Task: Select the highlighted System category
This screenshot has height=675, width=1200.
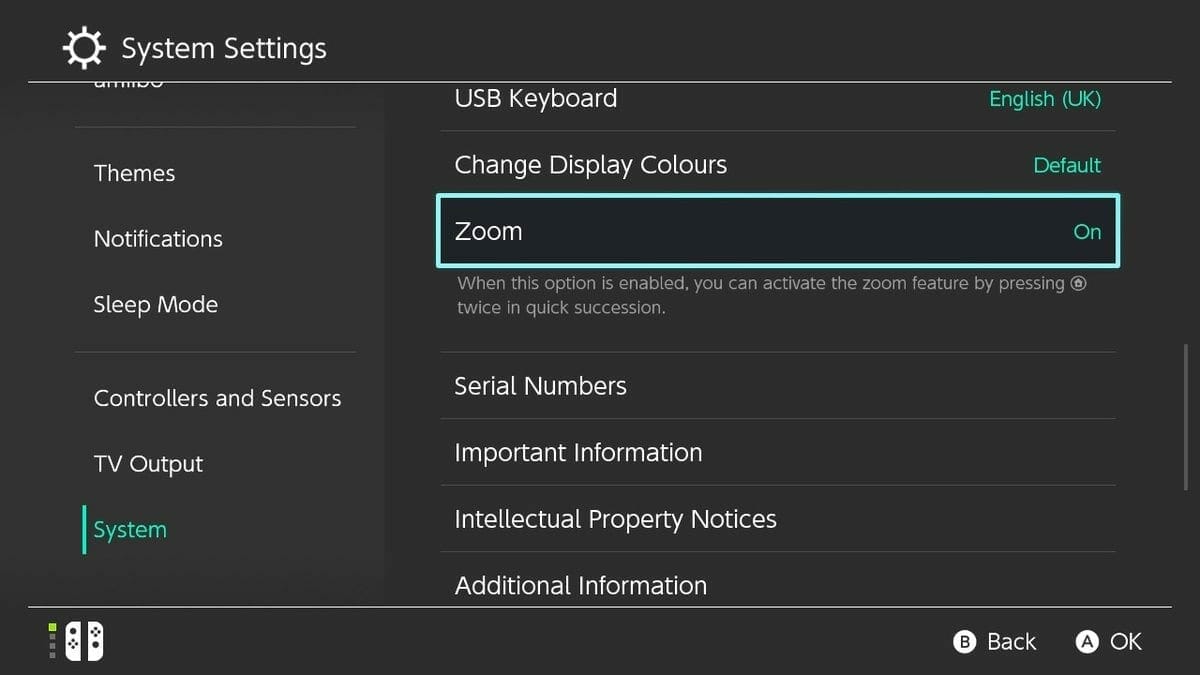Action: (x=129, y=529)
